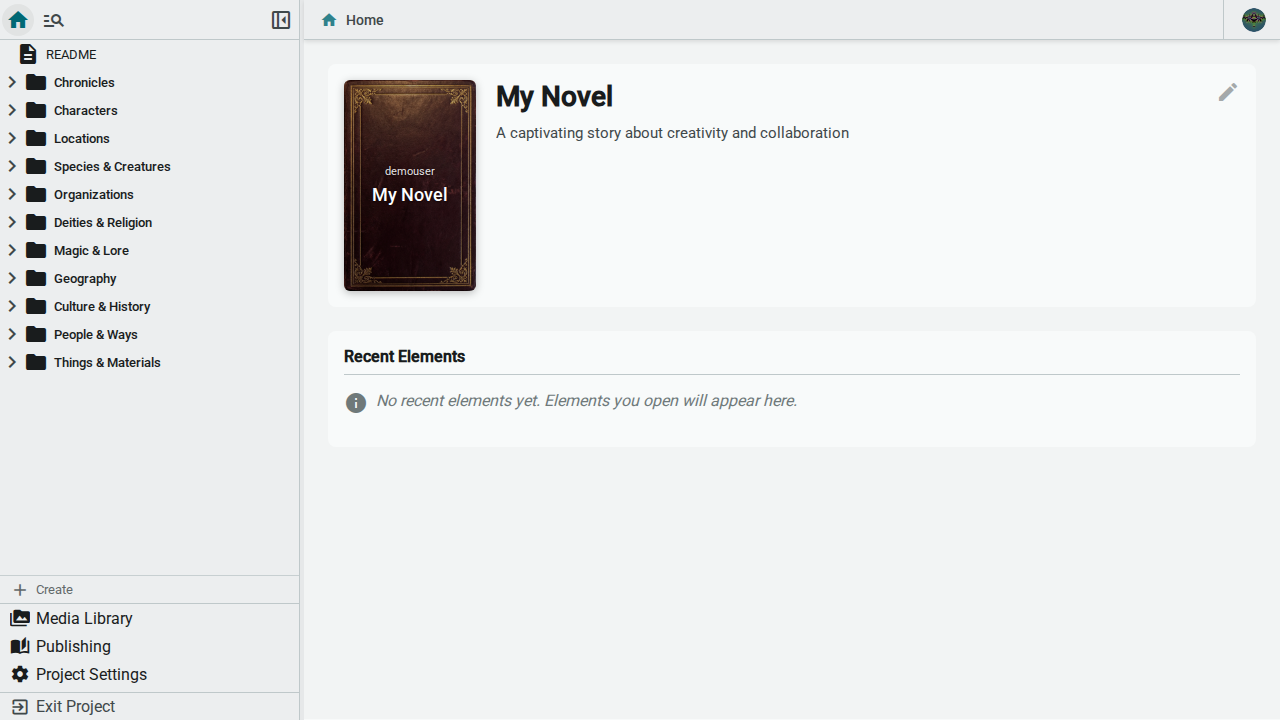This screenshot has width=1280, height=720.
Task: Click the Project Settings gear icon
Action: 20,674
